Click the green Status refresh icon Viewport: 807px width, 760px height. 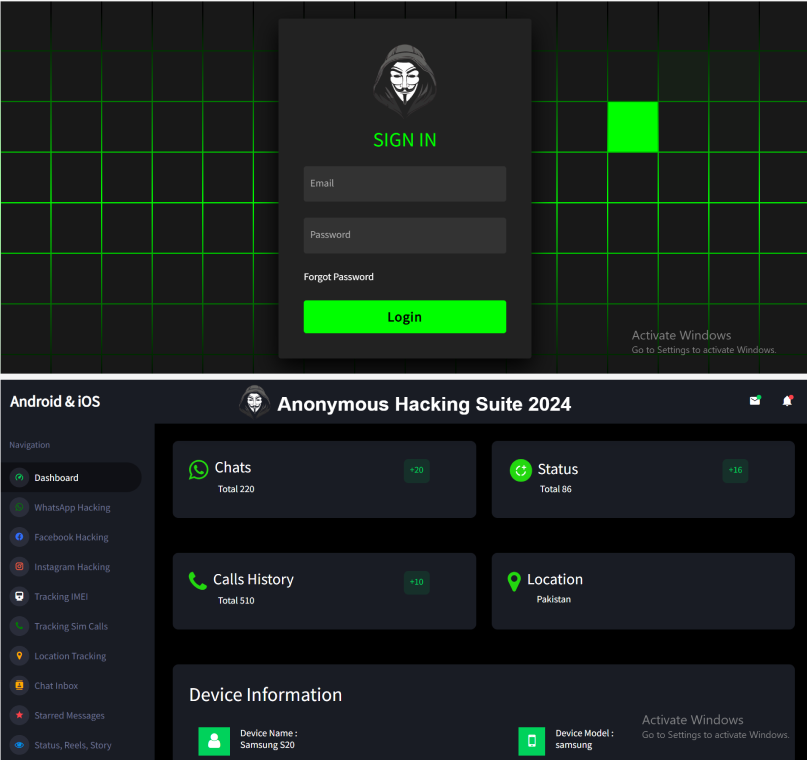tap(520, 470)
